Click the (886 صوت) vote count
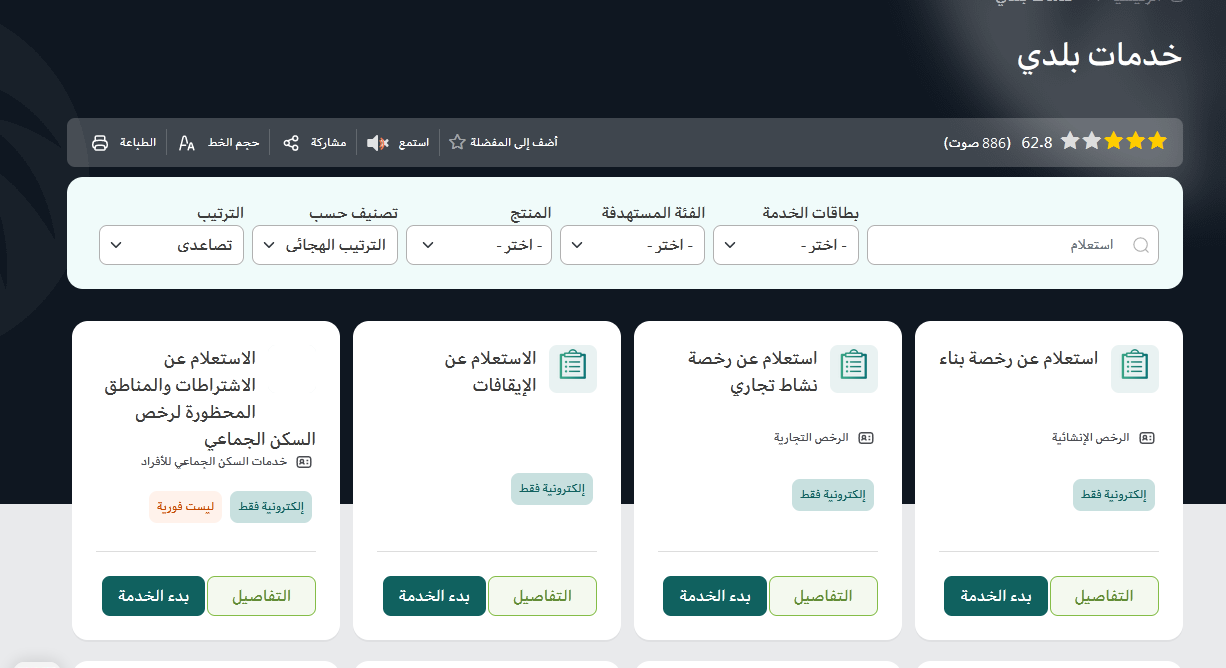 click(x=977, y=143)
